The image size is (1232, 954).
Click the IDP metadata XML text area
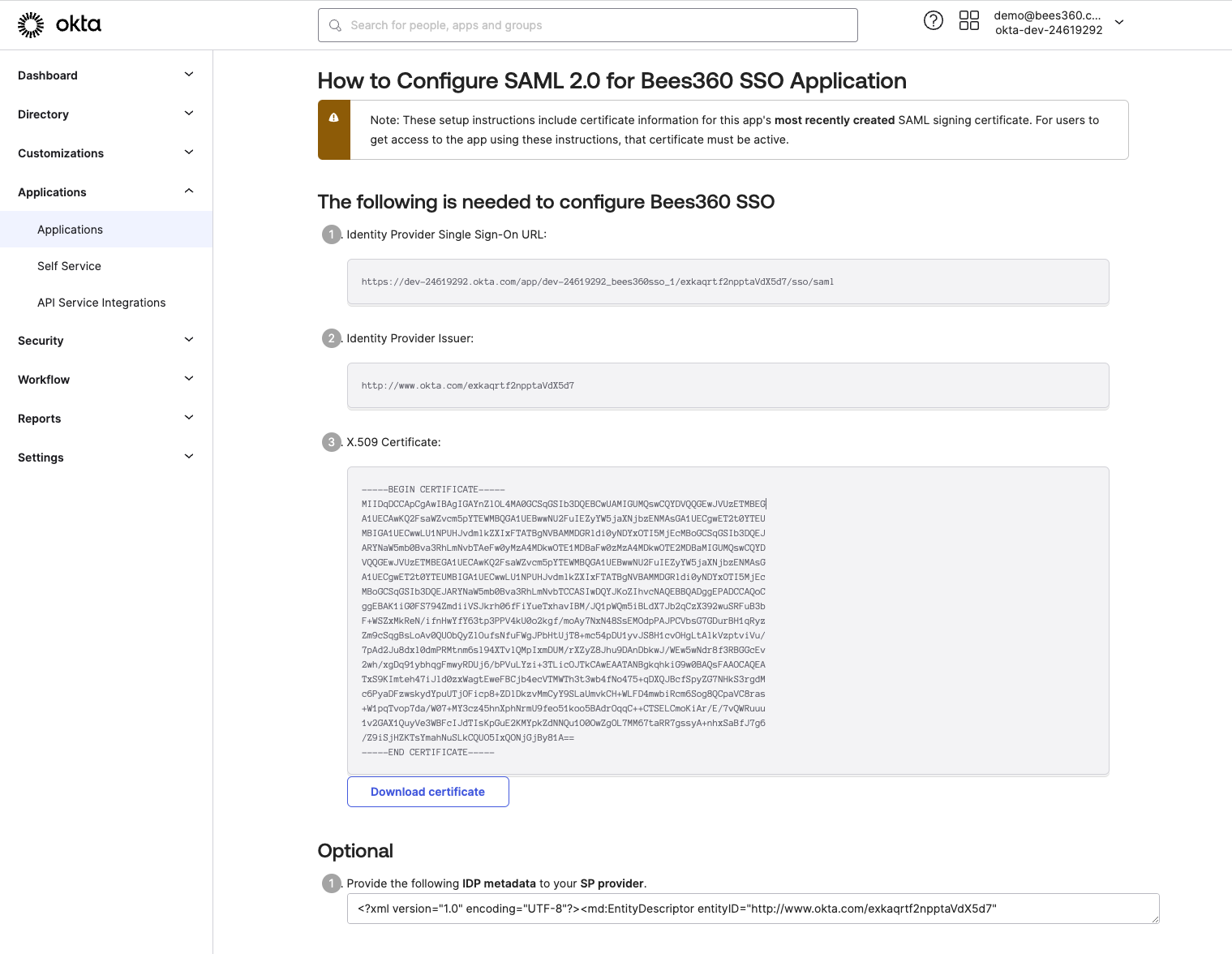coord(753,909)
